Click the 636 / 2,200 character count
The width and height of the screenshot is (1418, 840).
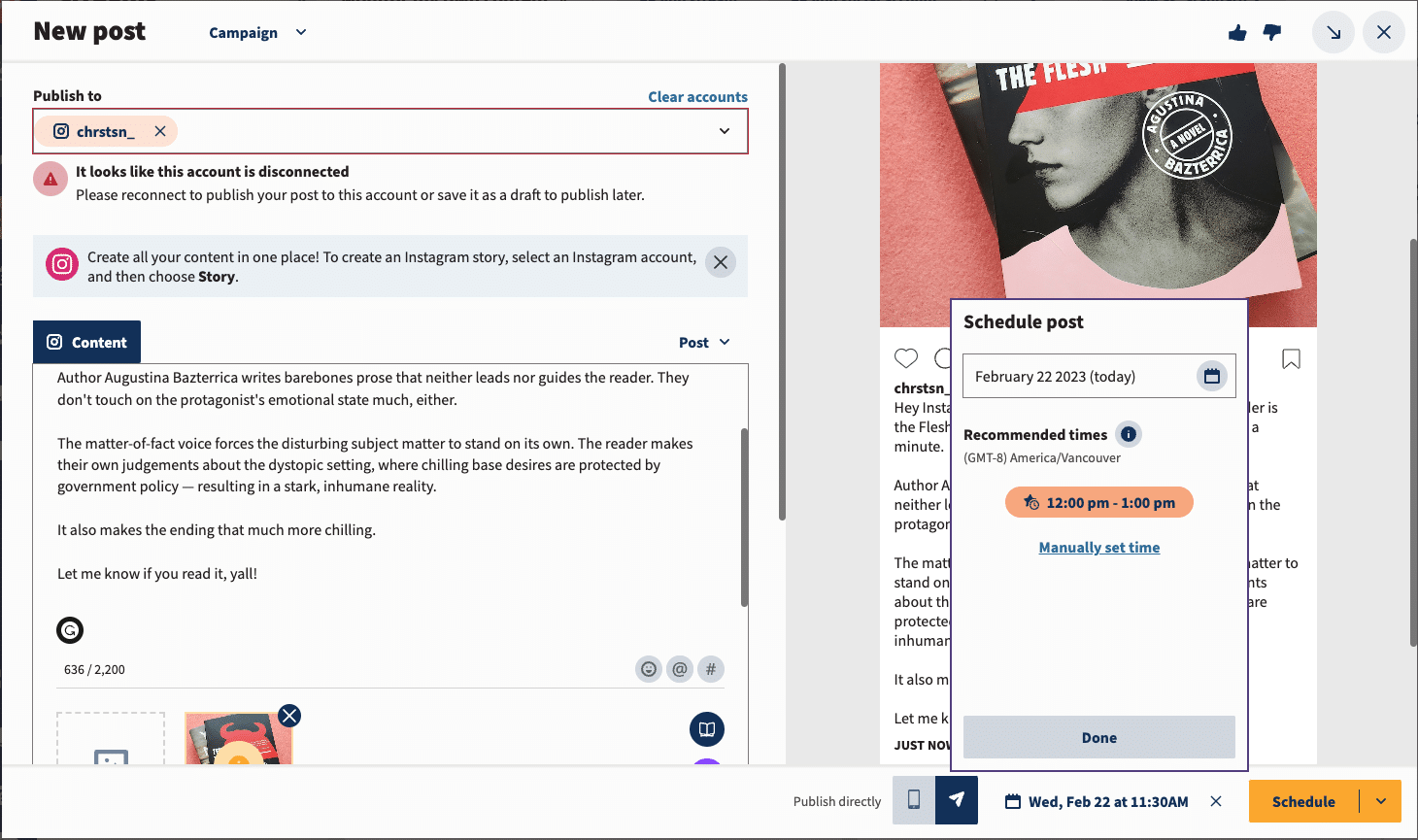[94, 670]
